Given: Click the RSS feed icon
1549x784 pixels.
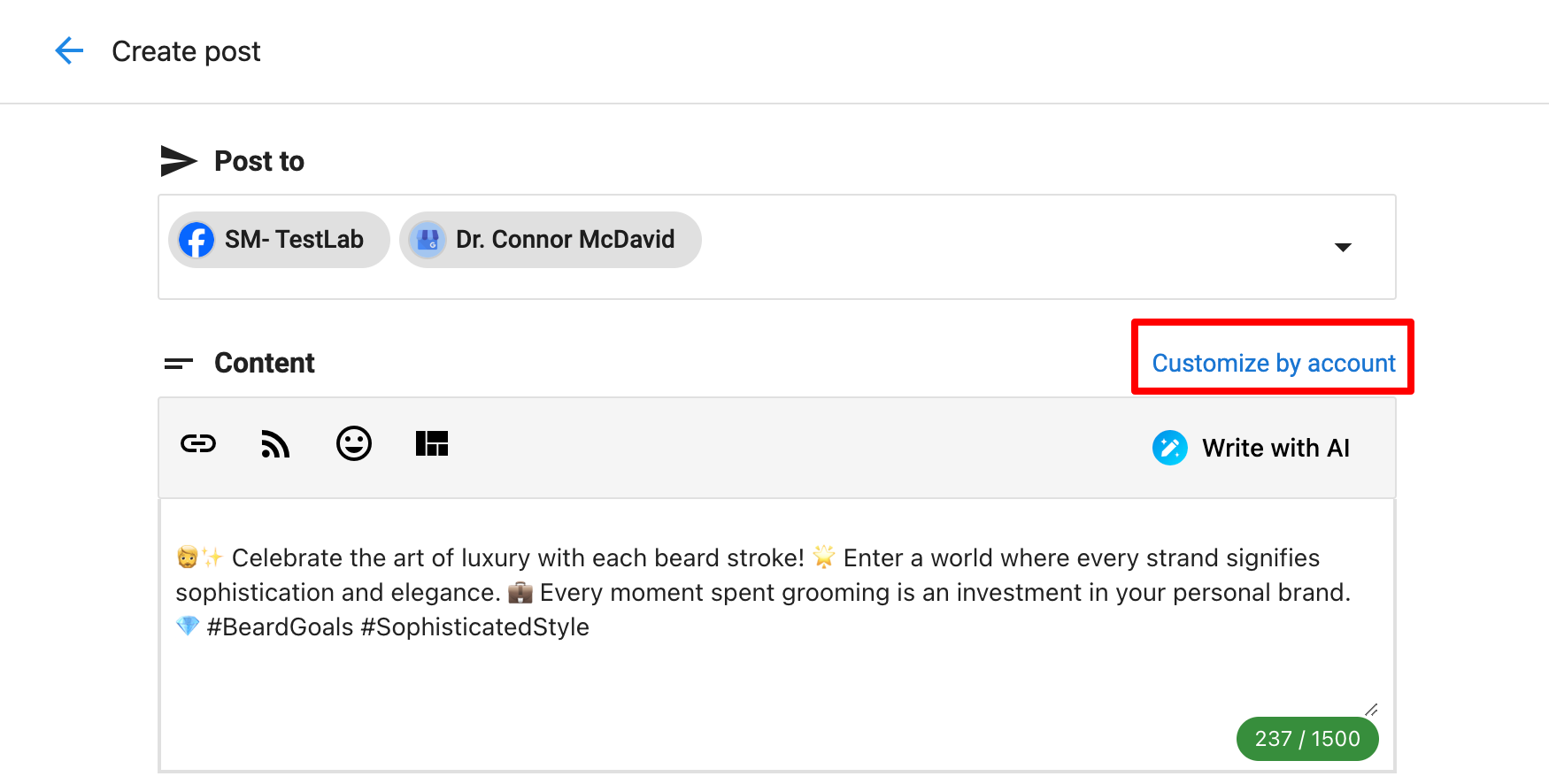Looking at the screenshot, I should click(x=275, y=444).
